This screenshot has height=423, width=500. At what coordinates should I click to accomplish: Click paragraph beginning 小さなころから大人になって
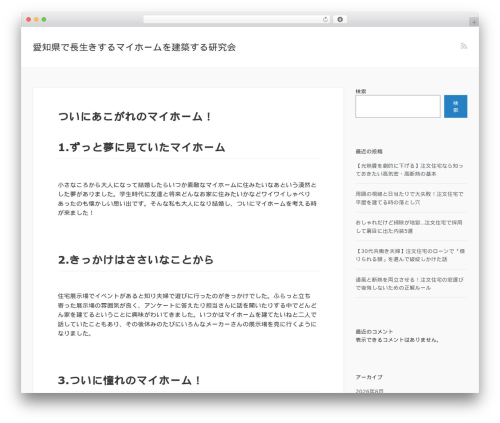point(187,199)
